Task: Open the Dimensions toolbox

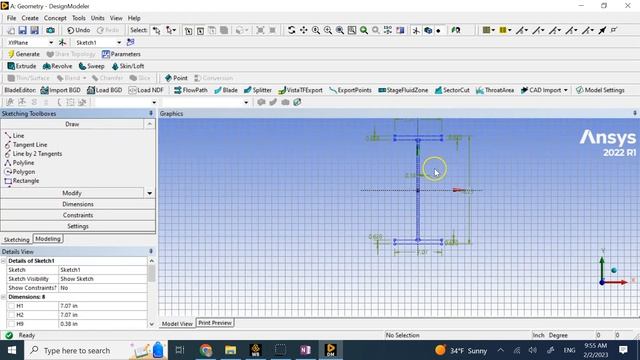Action: point(78,204)
